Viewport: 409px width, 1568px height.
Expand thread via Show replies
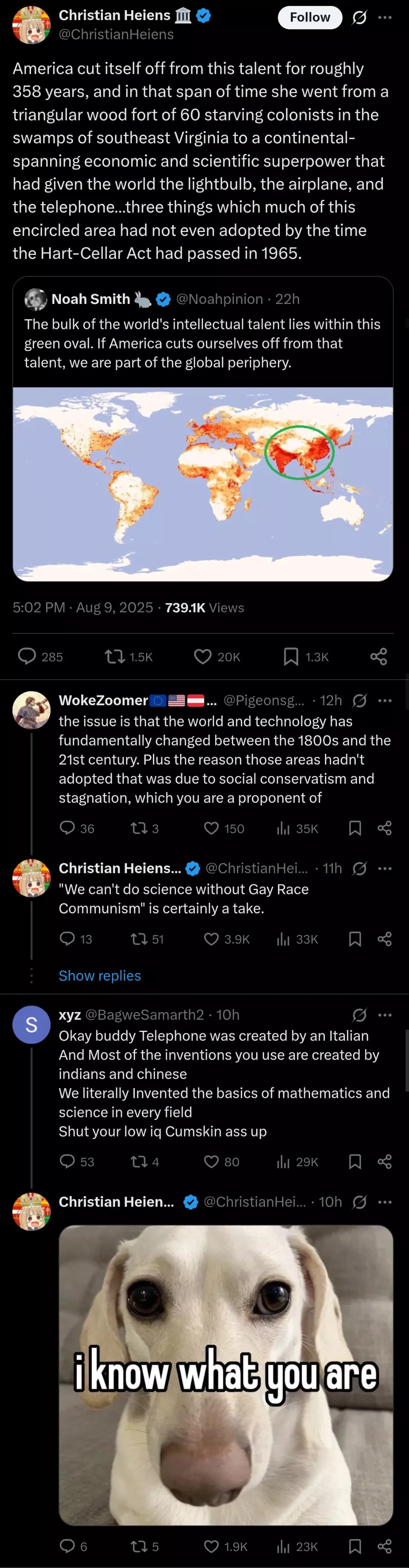(100, 976)
